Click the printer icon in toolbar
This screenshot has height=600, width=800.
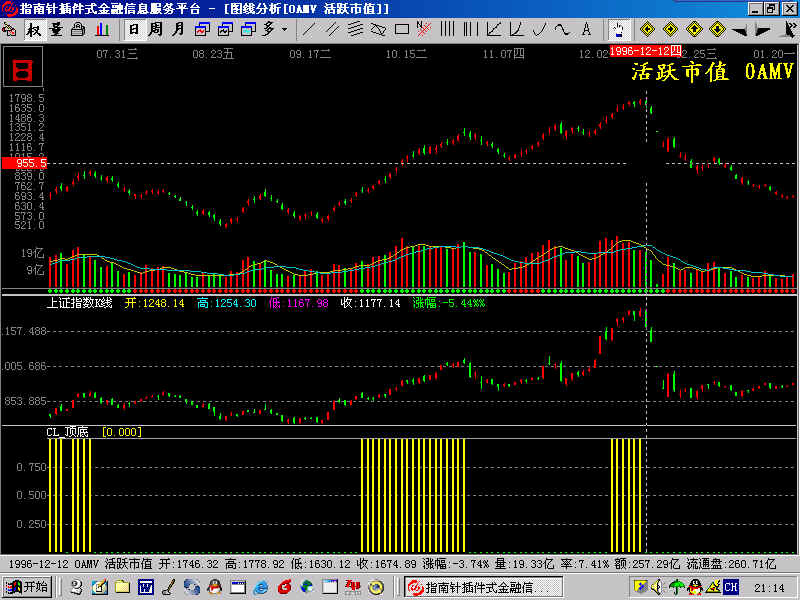coord(79,30)
